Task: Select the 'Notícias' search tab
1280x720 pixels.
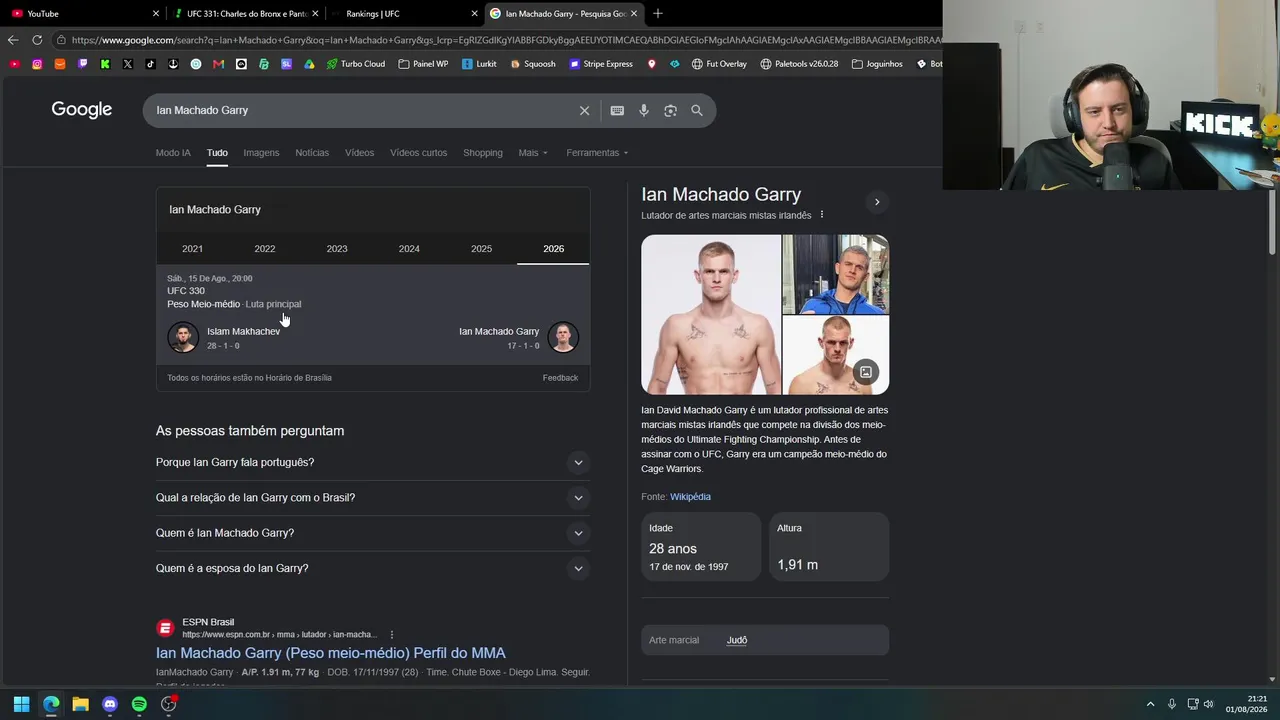Action: tap(312, 153)
